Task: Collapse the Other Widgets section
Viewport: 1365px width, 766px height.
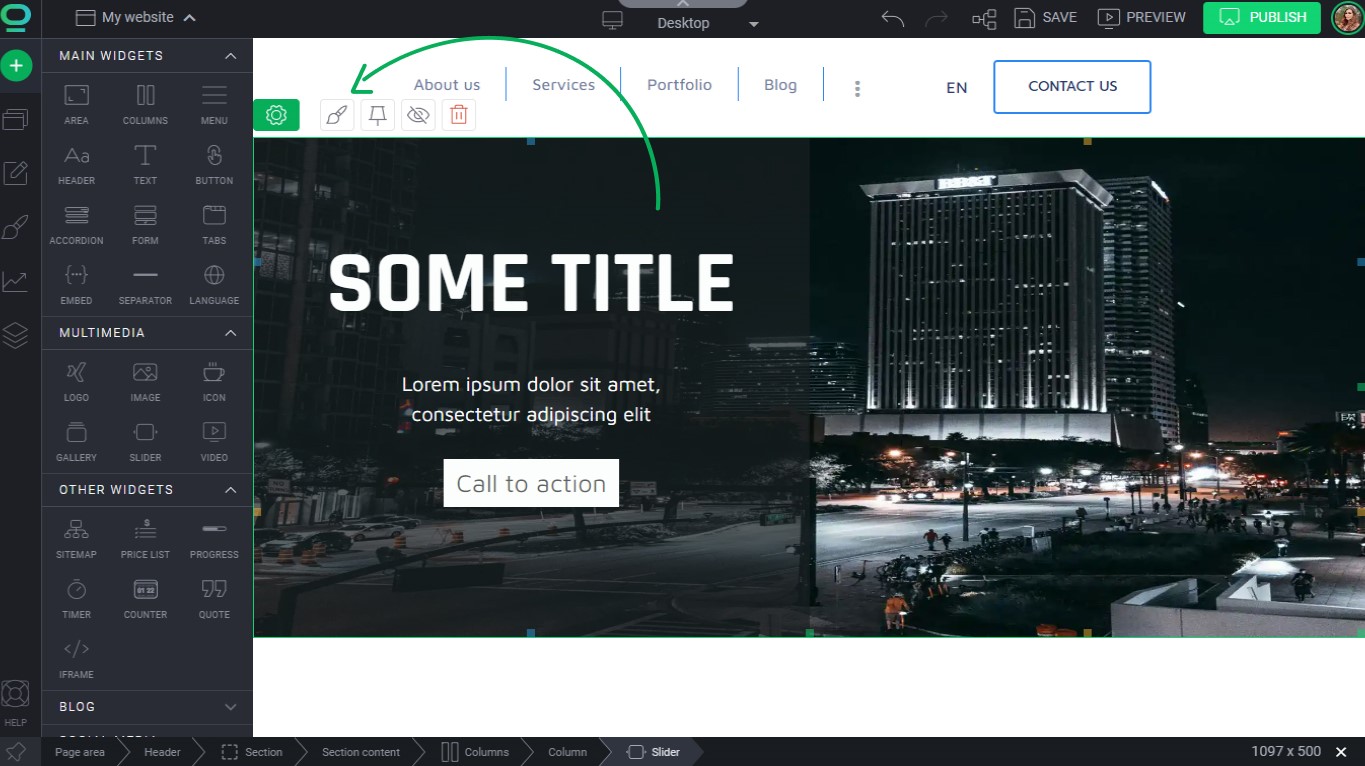Action: point(230,490)
